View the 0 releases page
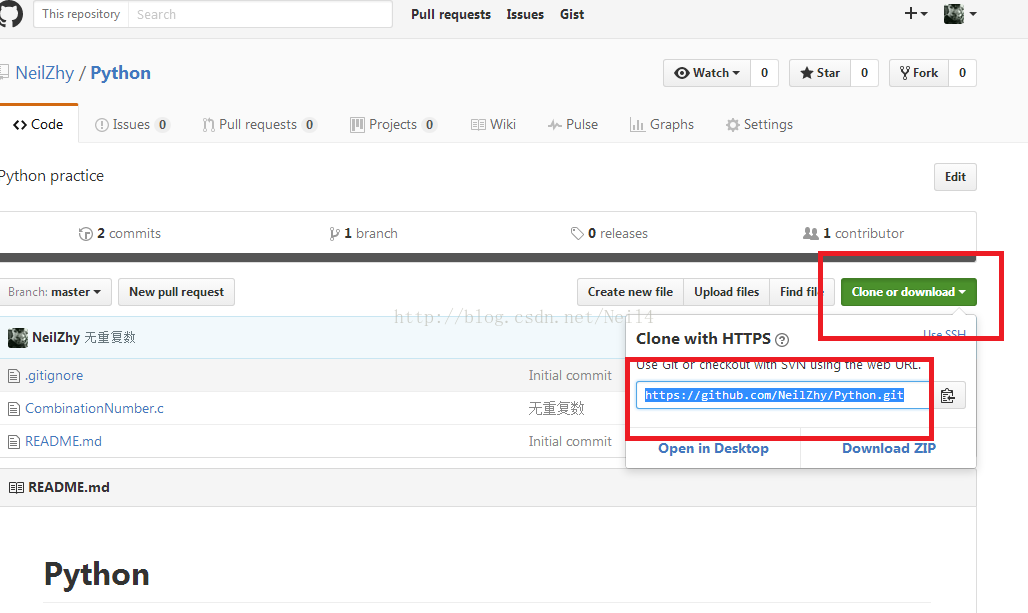This screenshot has height=613, width=1028. [609, 233]
